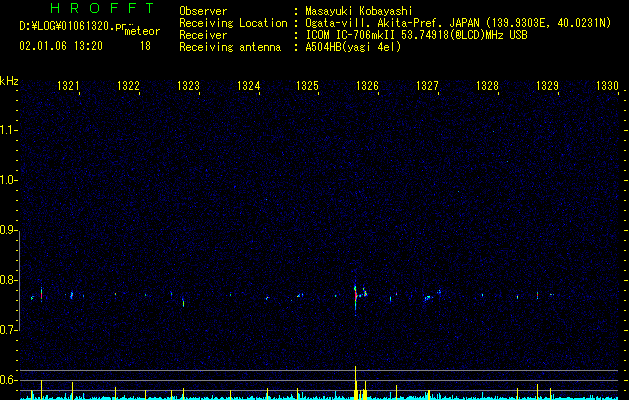Click the Observer label
This screenshot has width=629, height=400.
pos(203,11)
